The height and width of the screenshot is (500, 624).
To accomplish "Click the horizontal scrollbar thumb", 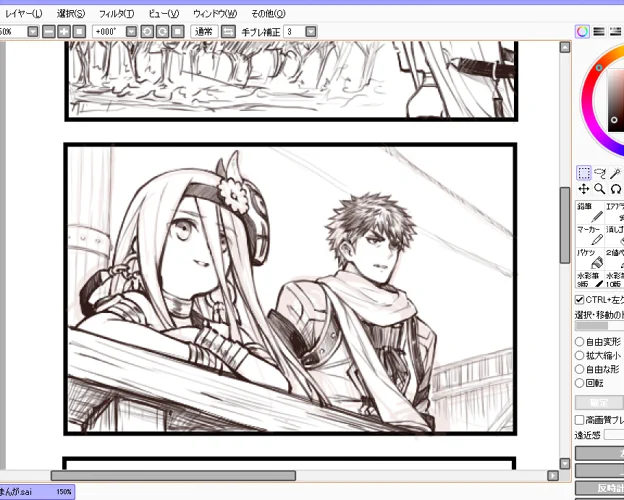I will pyautogui.click(x=173, y=475).
